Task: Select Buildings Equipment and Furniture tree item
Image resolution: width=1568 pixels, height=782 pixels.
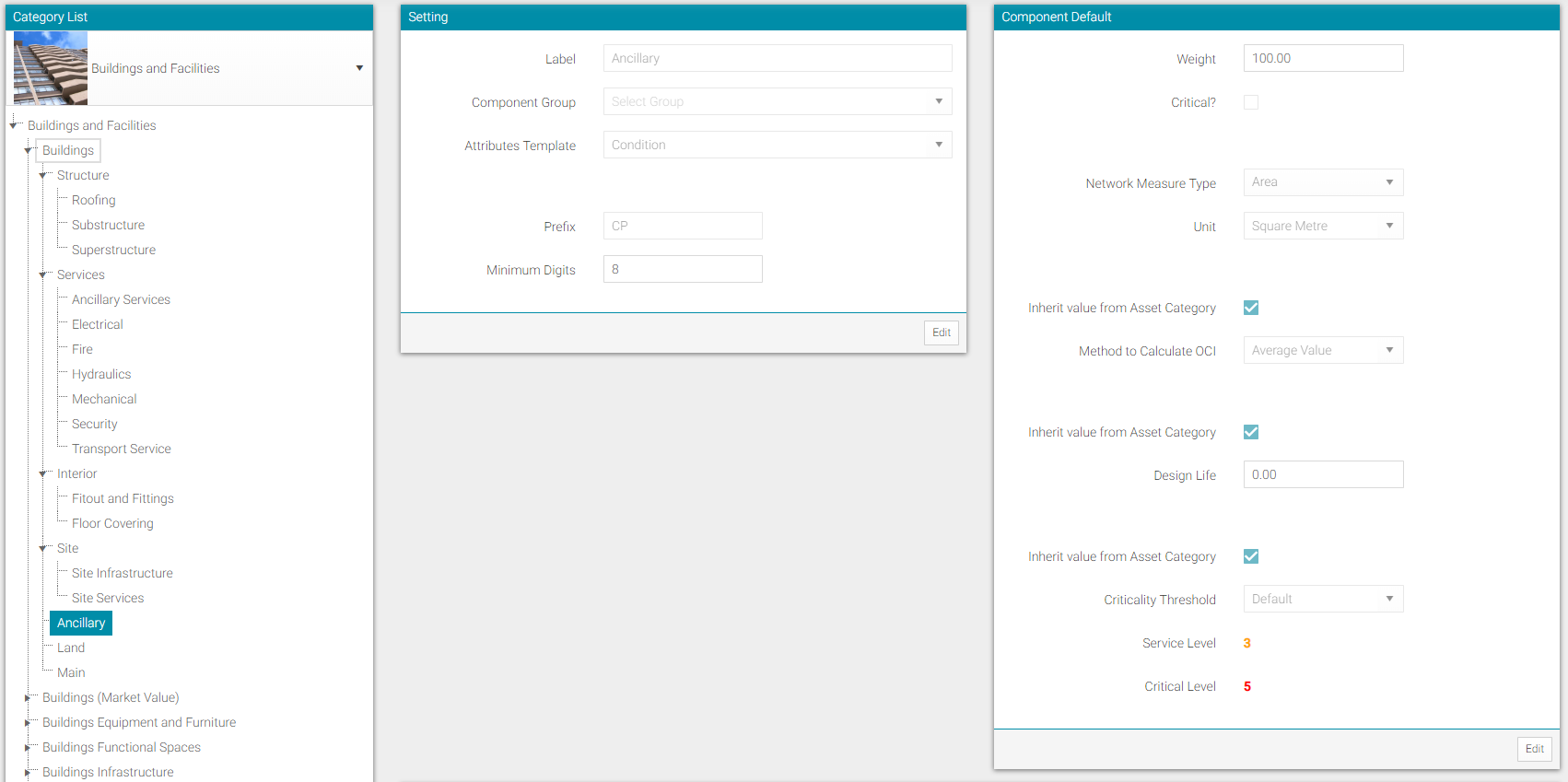Action: pyautogui.click(x=139, y=722)
